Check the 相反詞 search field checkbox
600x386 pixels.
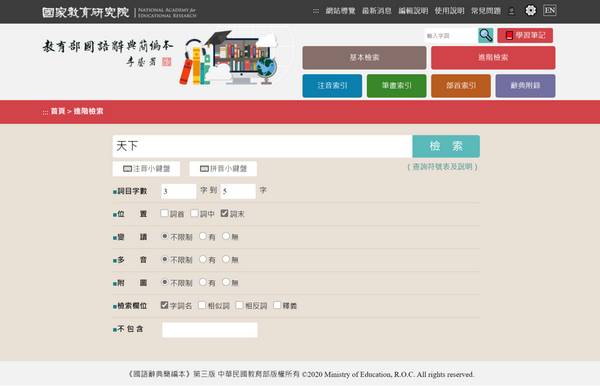pos(240,305)
